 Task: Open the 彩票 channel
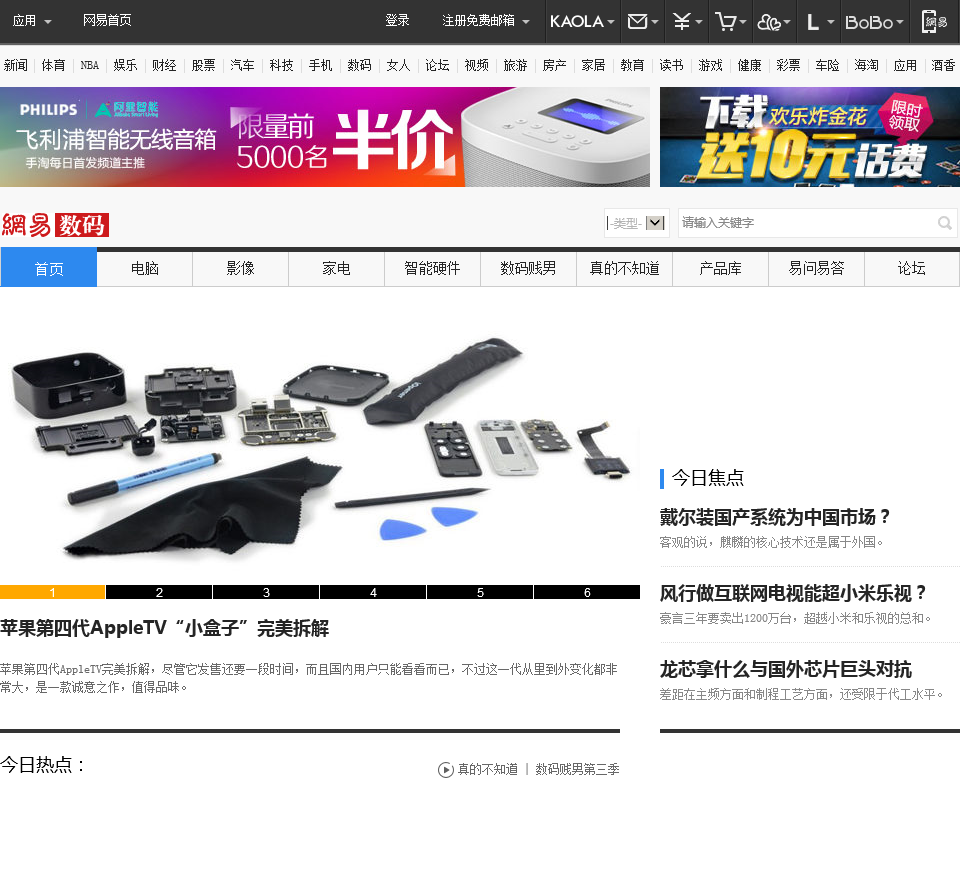(x=788, y=65)
